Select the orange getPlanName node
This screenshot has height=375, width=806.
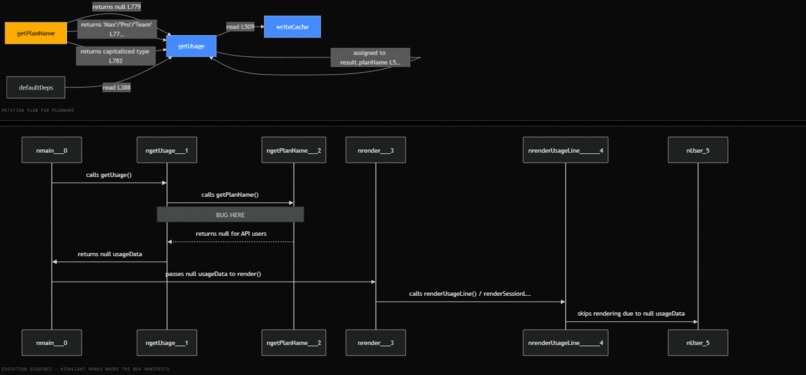click(x=36, y=33)
